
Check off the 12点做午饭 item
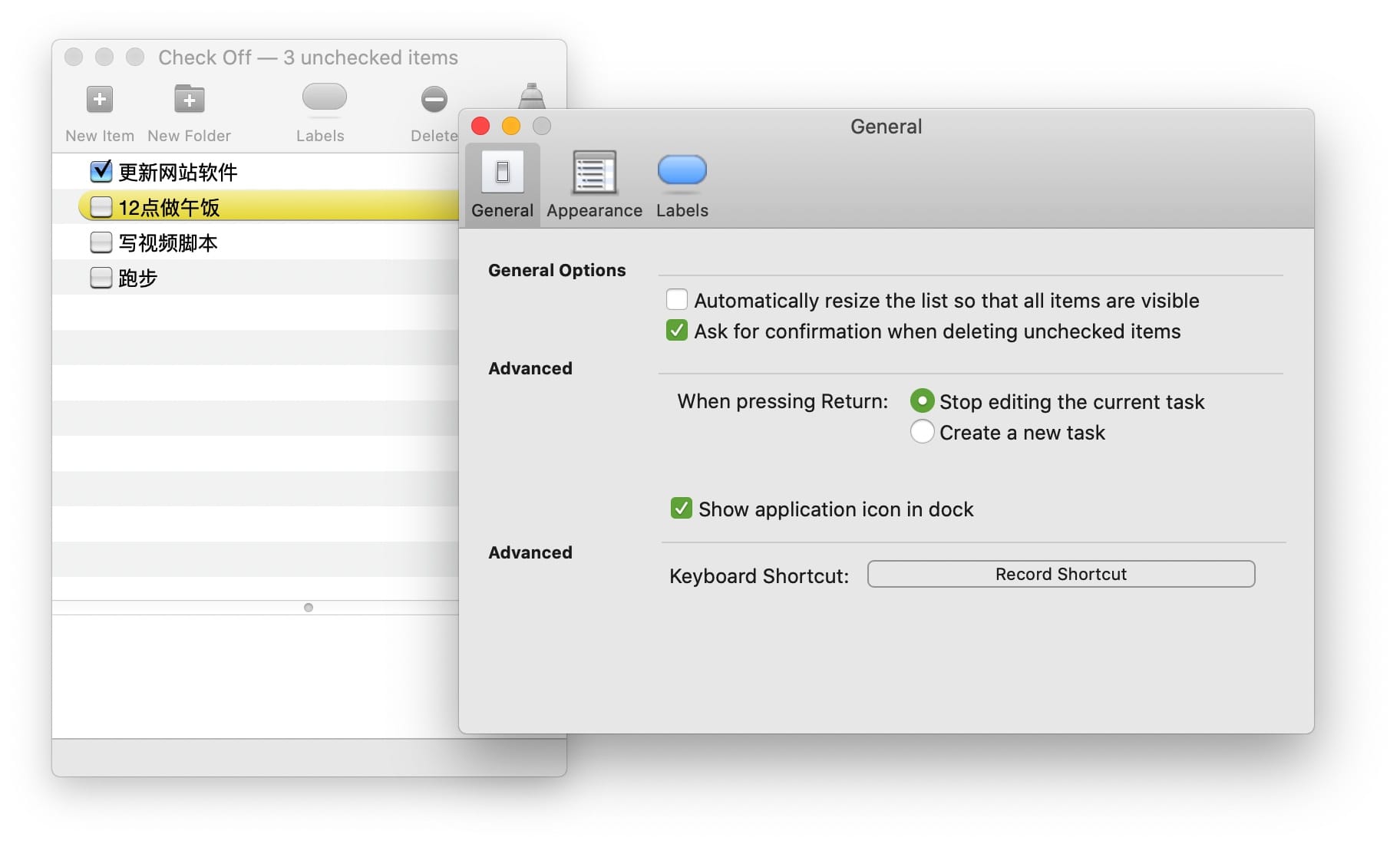[x=101, y=207]
